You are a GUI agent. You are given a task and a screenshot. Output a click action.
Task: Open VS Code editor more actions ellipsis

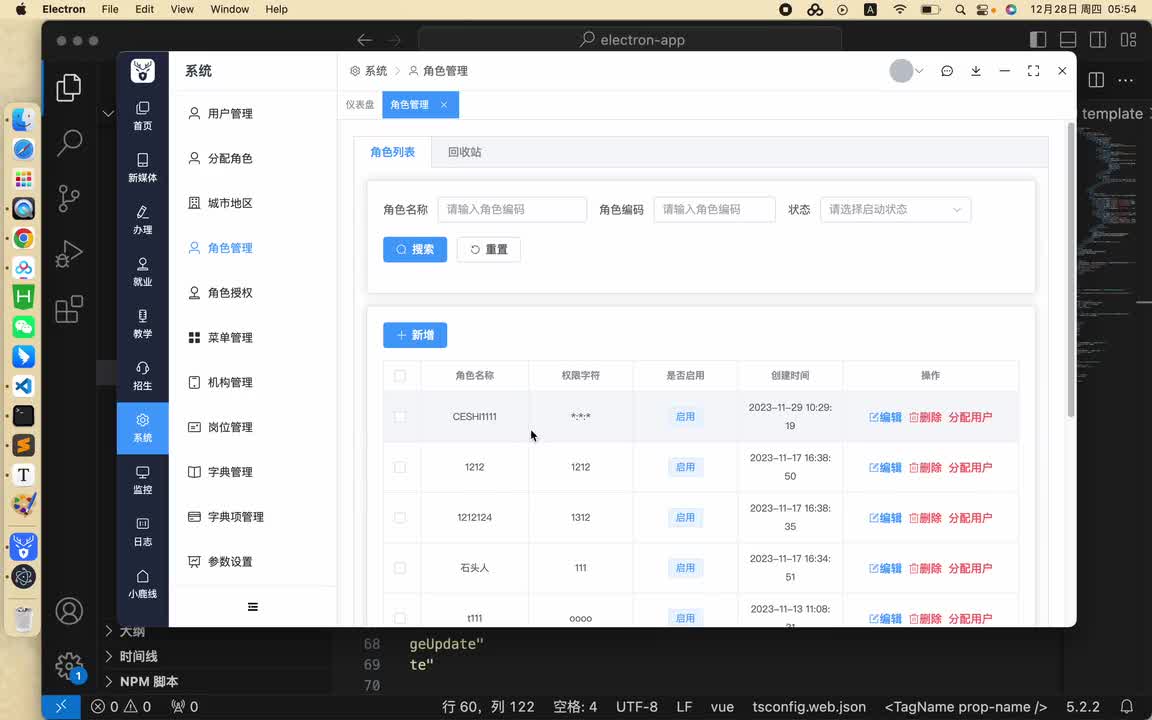coord(1126,80)
